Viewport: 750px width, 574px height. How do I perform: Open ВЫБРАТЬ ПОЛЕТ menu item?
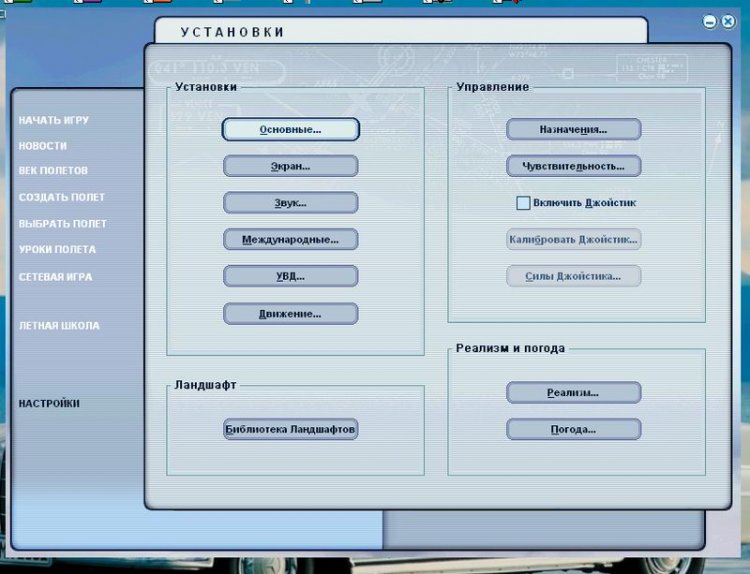pos(62,224)
